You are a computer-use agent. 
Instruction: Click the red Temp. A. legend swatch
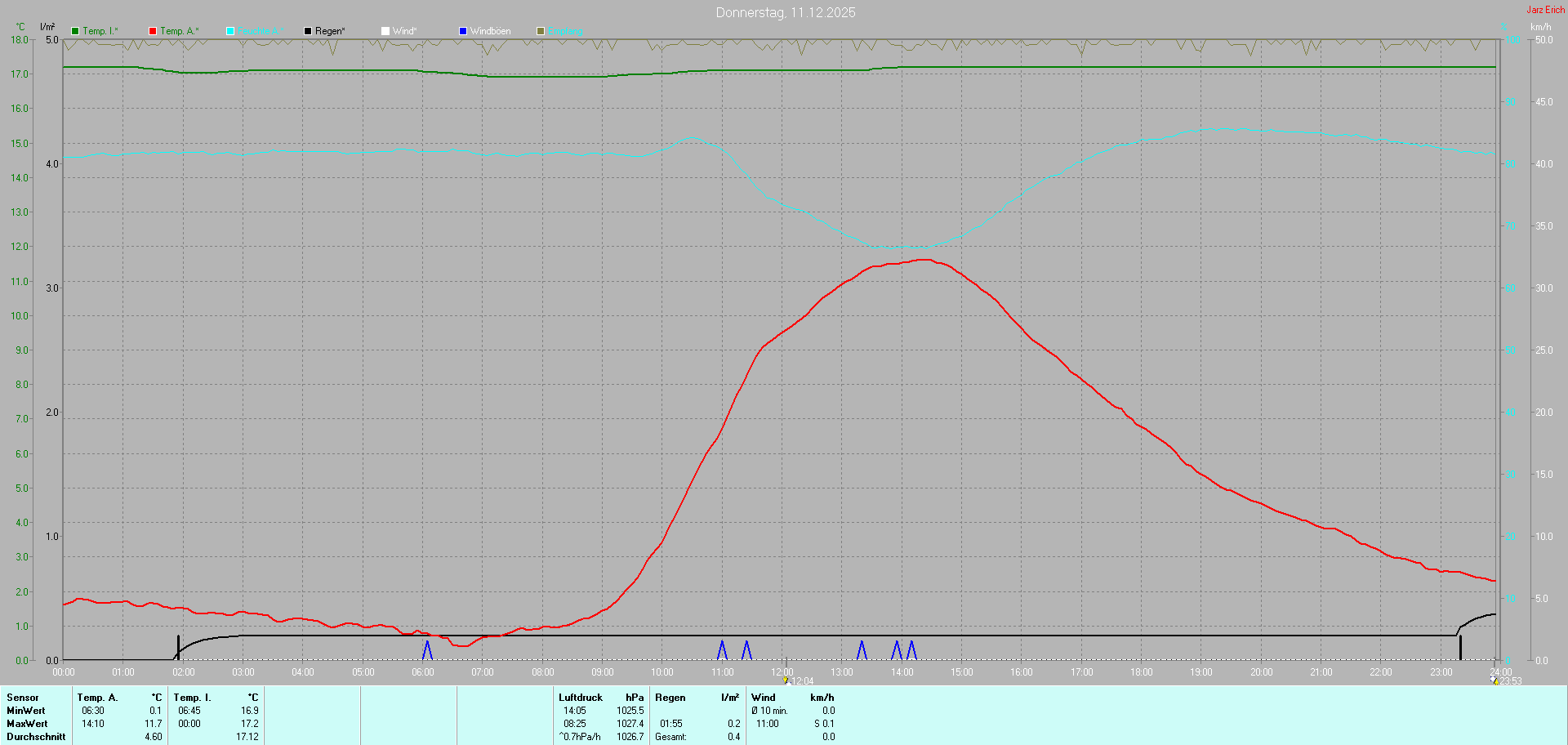point(153,31)
